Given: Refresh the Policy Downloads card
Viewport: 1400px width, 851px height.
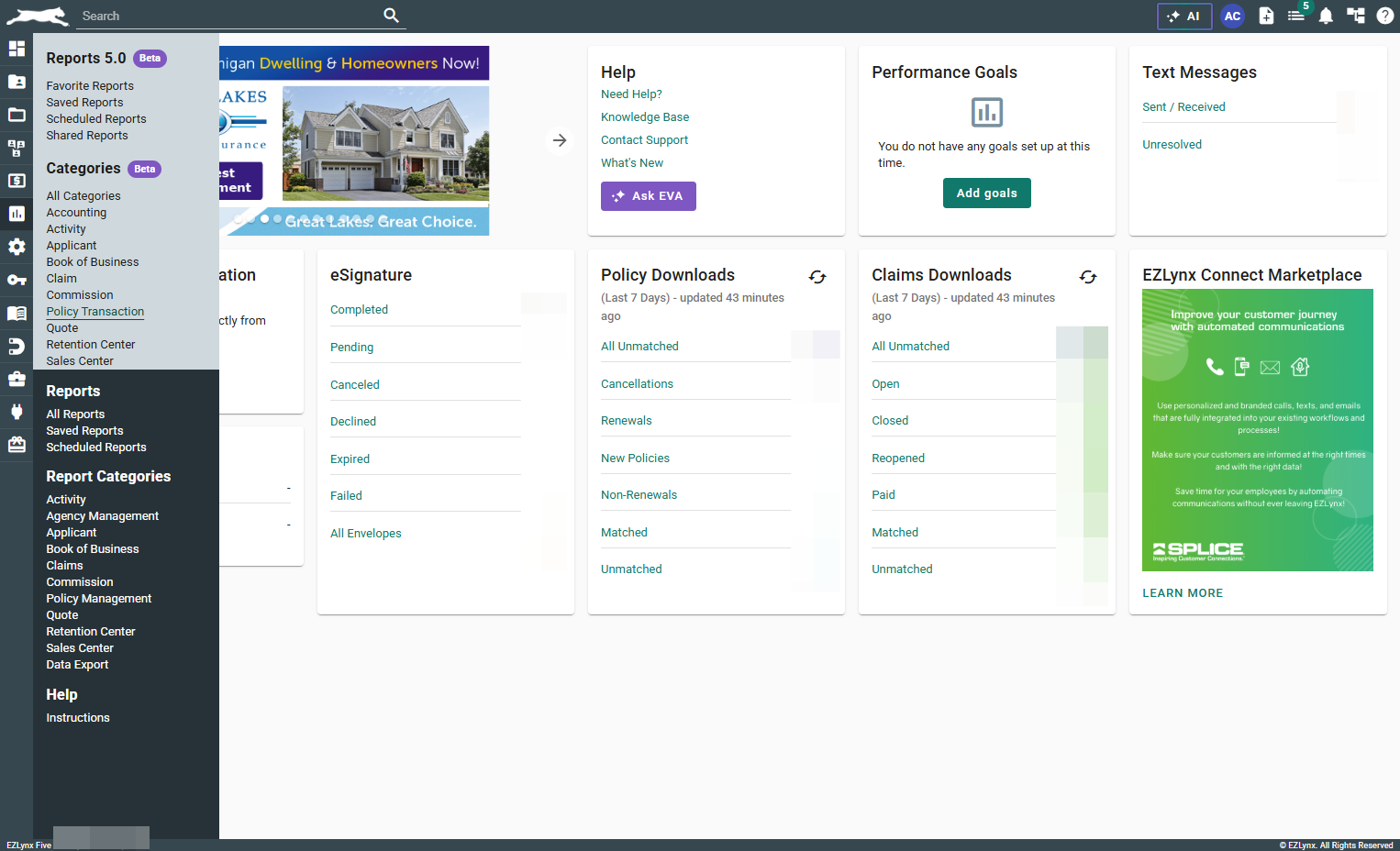Looking at the screenshot, I should (x=817, y=277).
